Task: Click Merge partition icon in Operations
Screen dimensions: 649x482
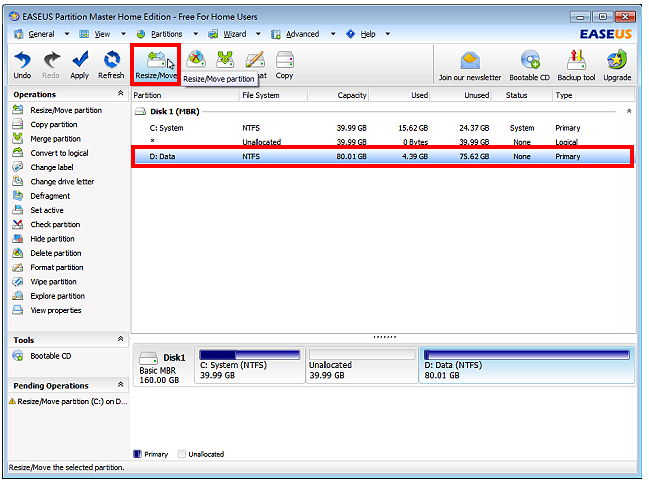Action: click(x=18, y=139)
